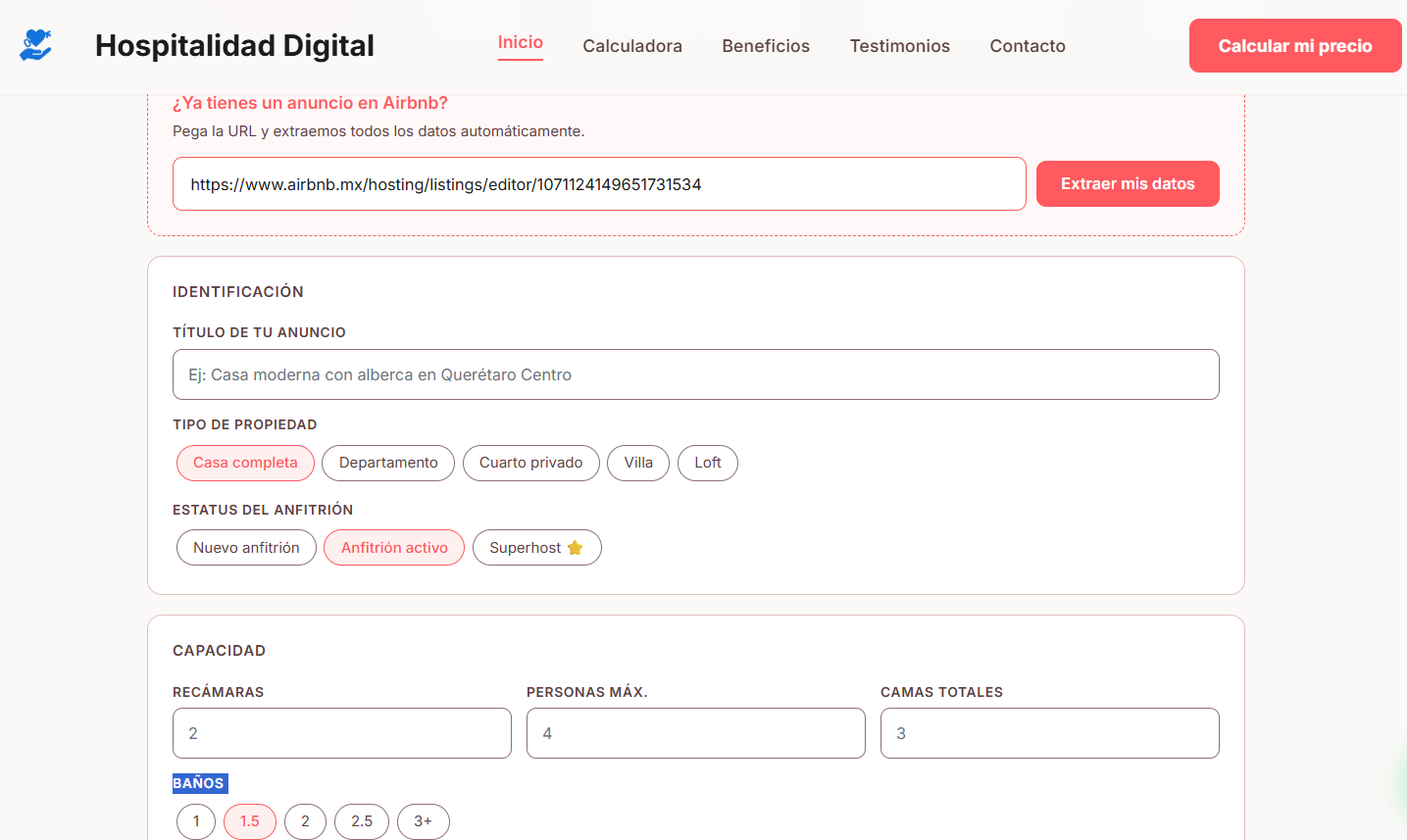Click the highlighted BAÑOS label
This screenshot has height=840, width=1407.
click(x=199, y=783)
